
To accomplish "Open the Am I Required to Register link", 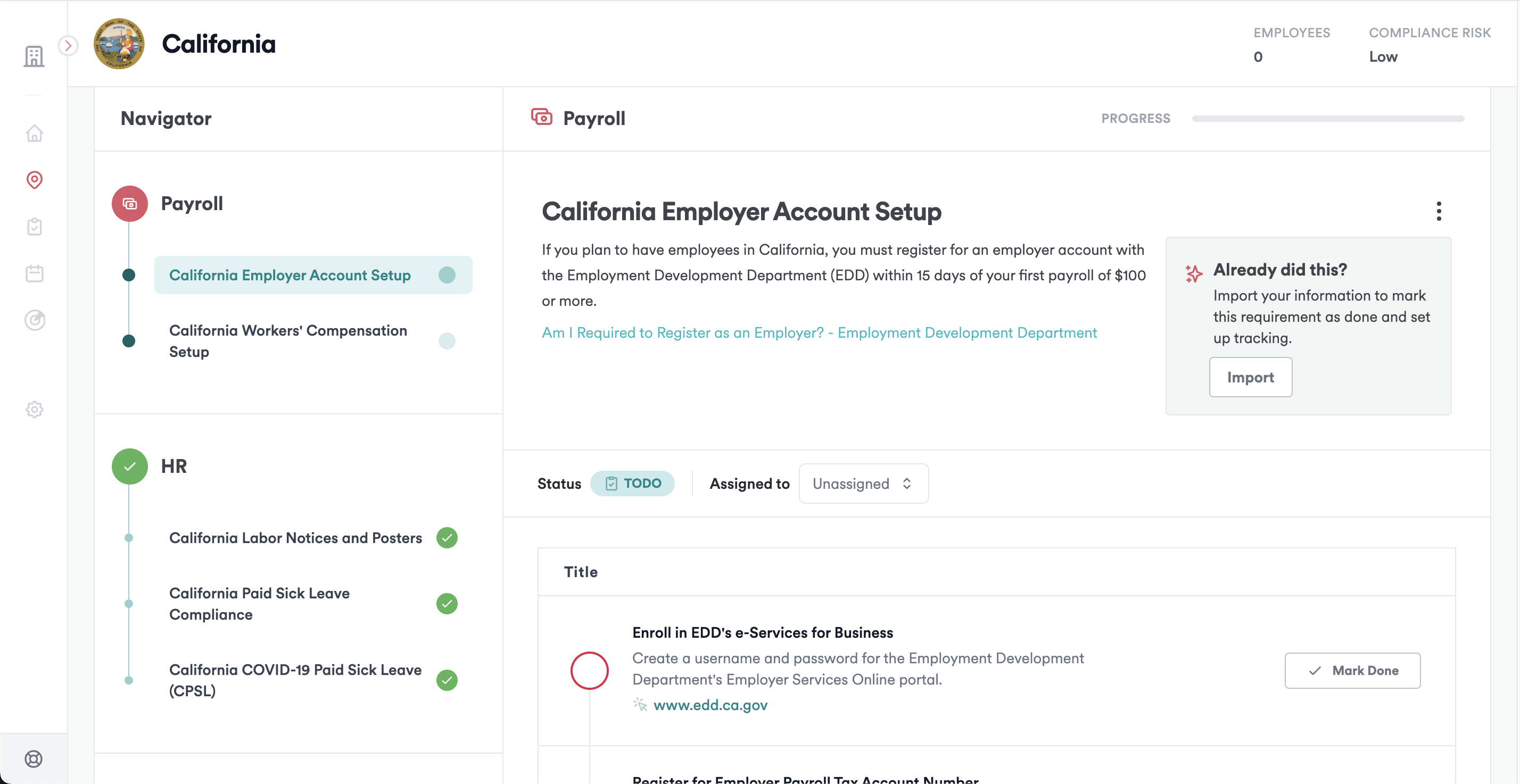I will pos(820,333).
